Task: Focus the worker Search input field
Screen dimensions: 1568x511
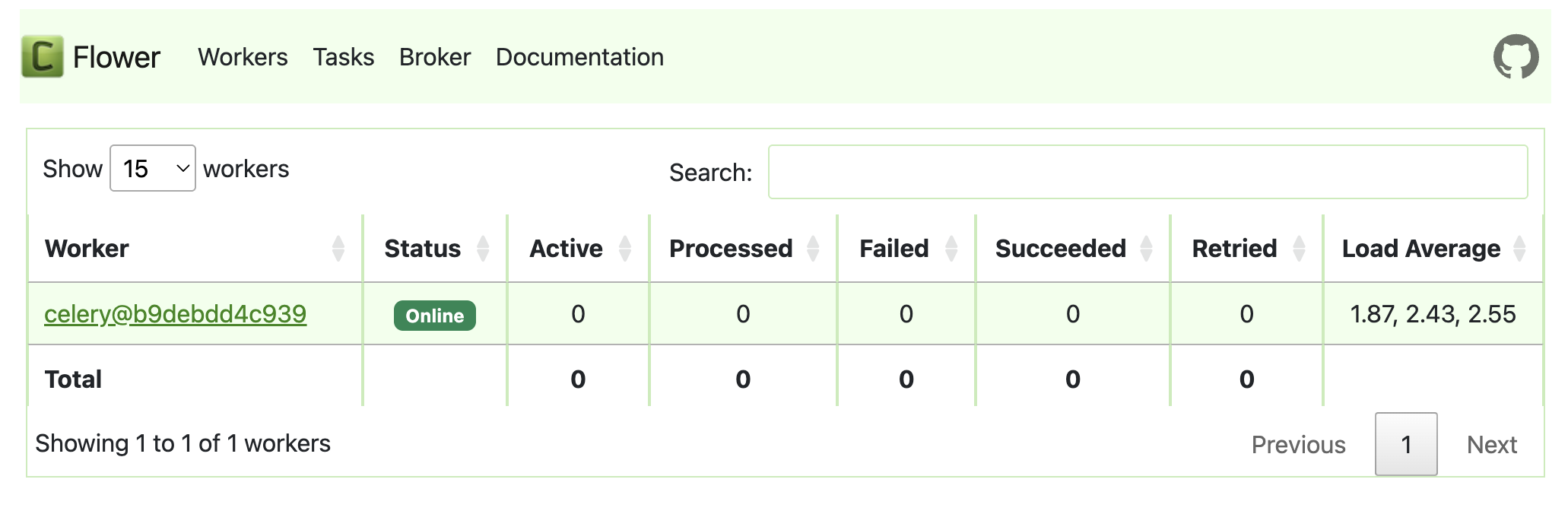Action: (x=1147, y=172)
